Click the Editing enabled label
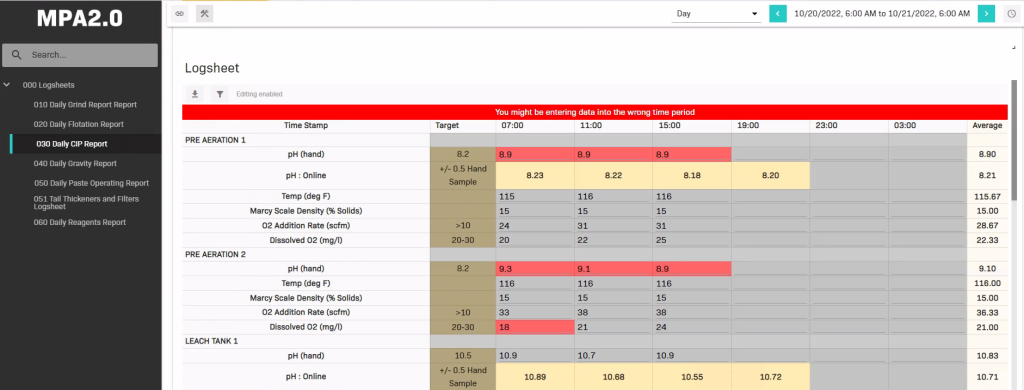 [x=259, y=94]
